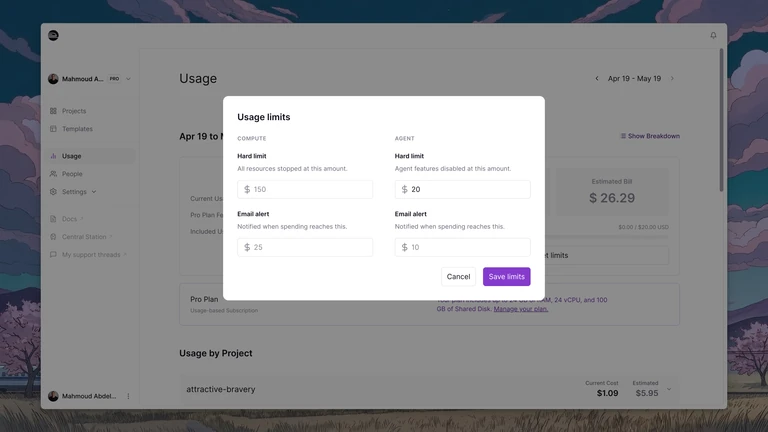Click the Save limits button

(x=506, y=277)
